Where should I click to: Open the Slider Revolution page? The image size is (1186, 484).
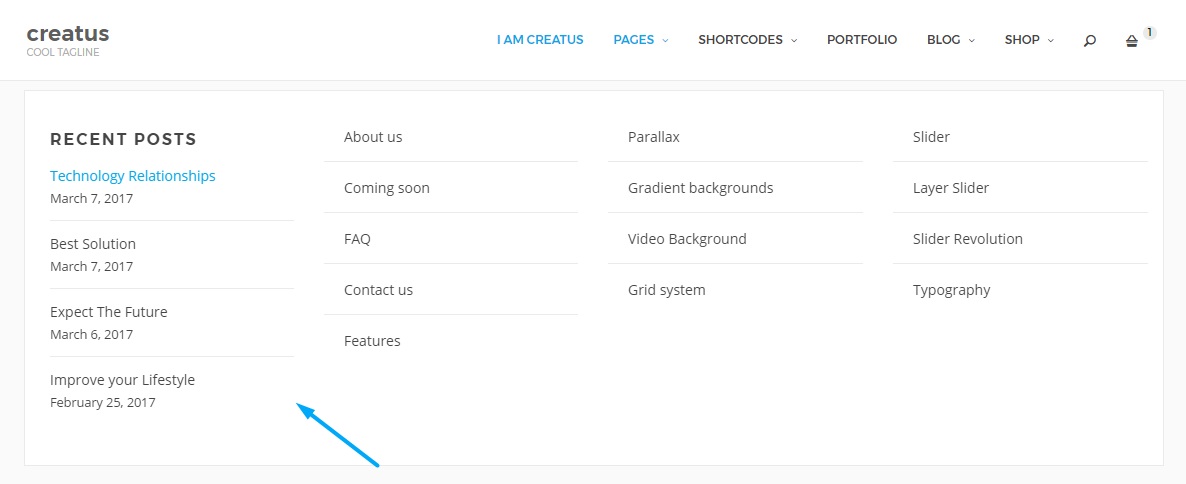pyautogui.click(x=967, y=239)
